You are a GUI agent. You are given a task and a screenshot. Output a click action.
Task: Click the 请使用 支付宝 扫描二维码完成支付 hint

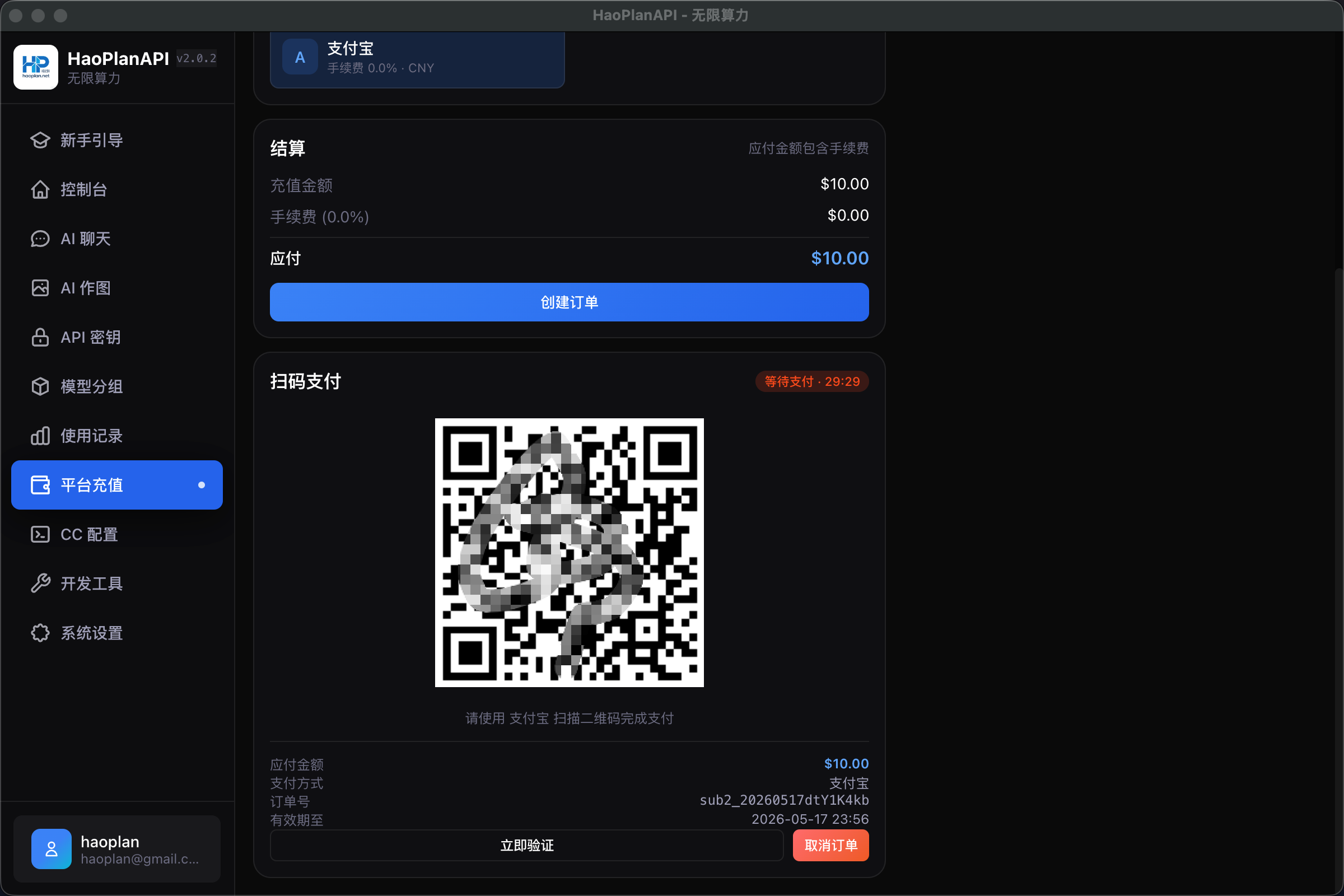coord(569,718)
